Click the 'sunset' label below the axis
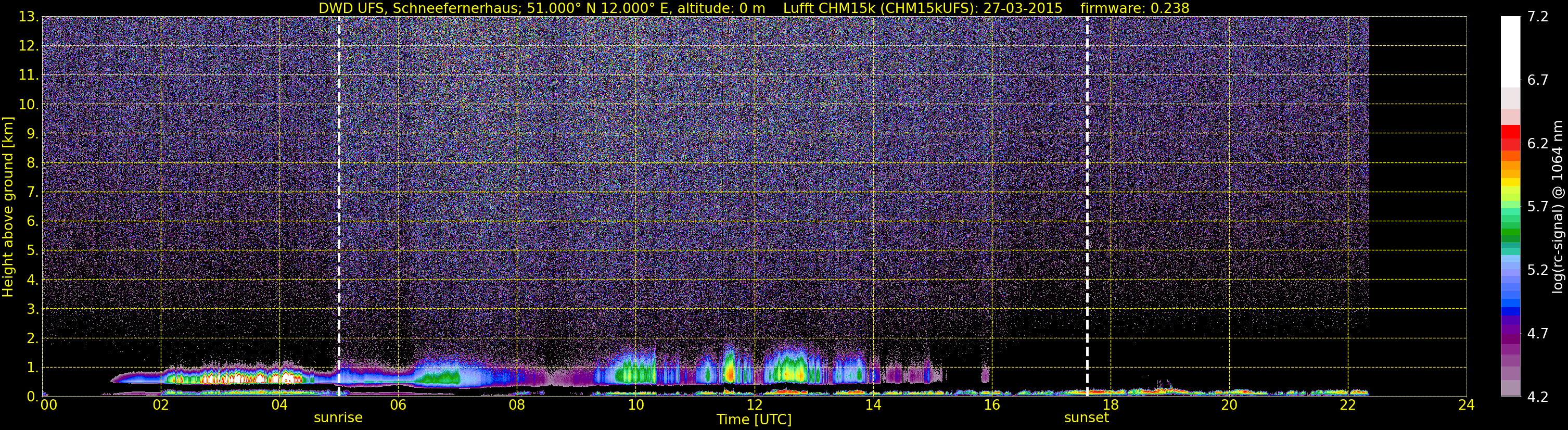The image size is (1568, 430). click(1087, 418)
